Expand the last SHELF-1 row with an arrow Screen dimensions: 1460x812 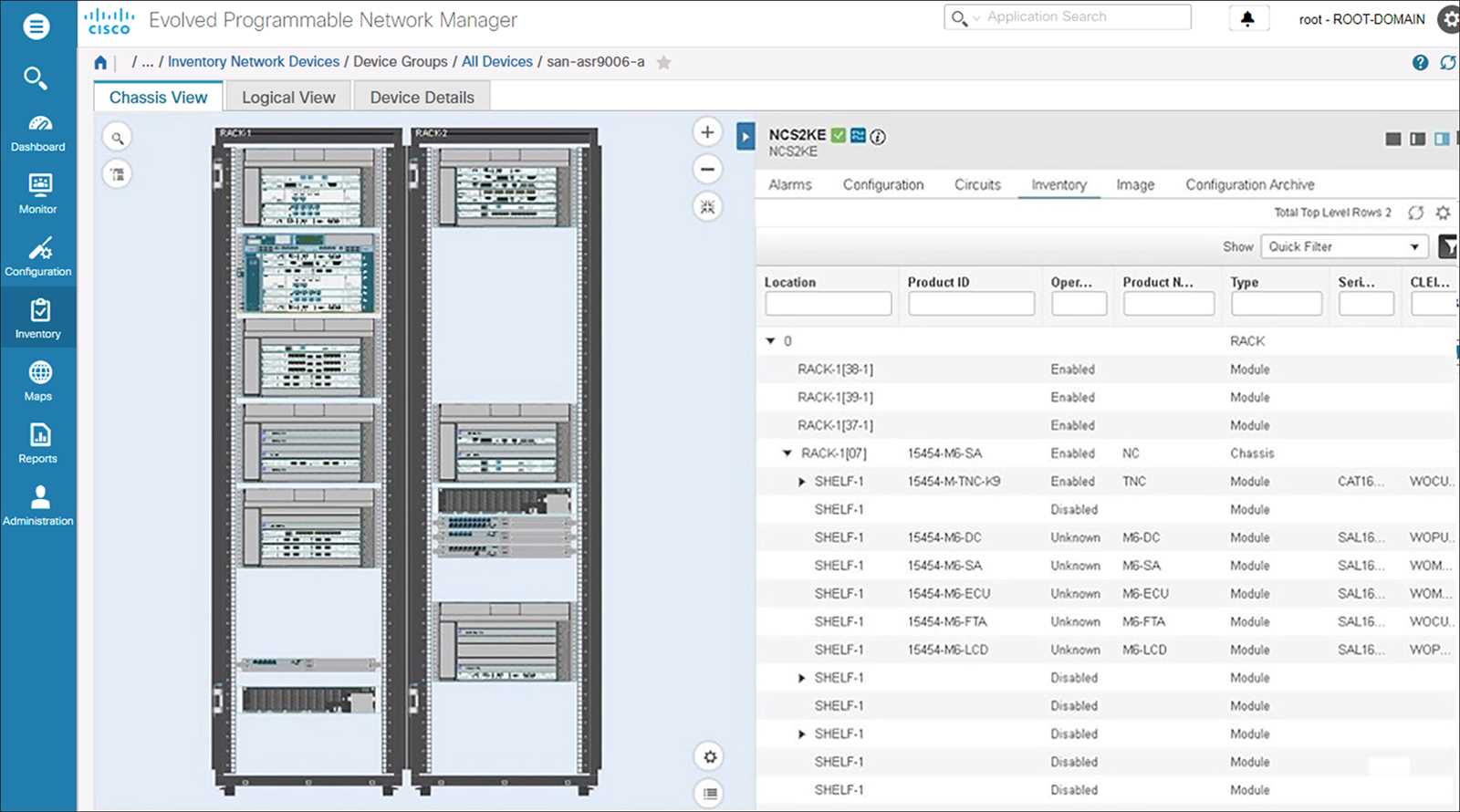coord(802,734)
